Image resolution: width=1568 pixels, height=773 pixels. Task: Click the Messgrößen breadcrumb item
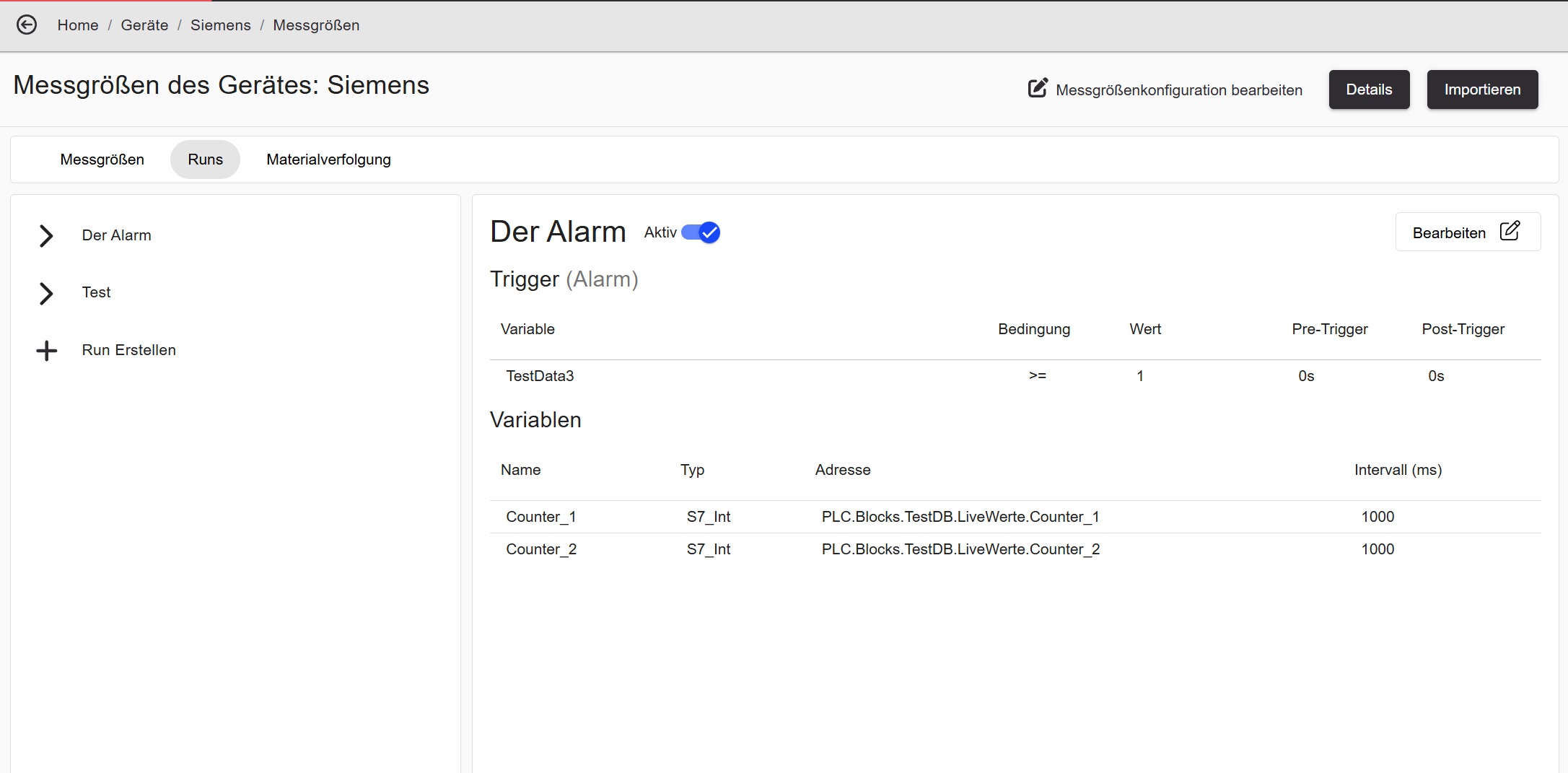click(x=316, y=25)
